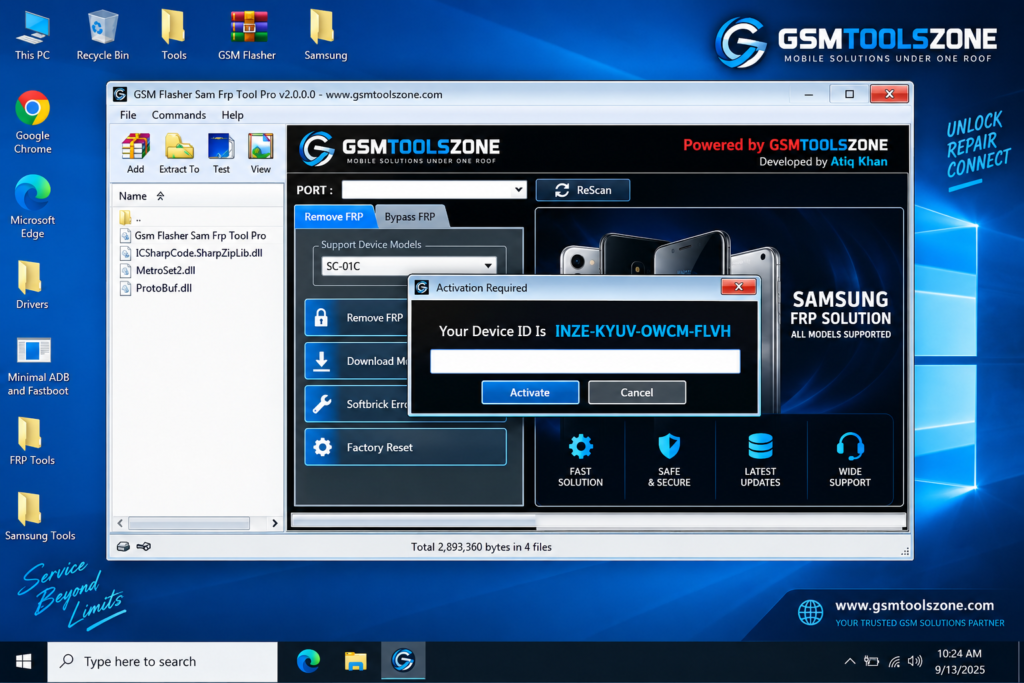Select Gsm Flasher Sam Frp Tool Pro file
Viewport: 1024px width, 683px height.
point(193,235)
